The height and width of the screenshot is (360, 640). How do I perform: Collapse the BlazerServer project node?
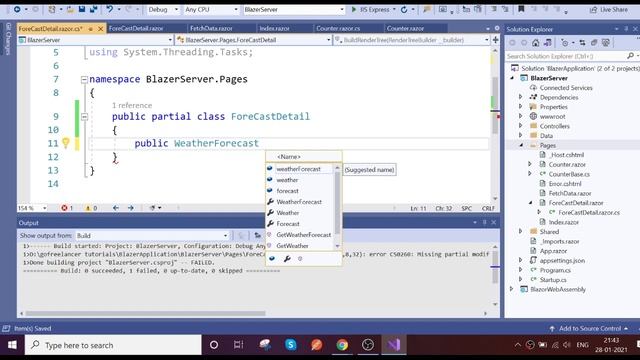pos(512,78)
